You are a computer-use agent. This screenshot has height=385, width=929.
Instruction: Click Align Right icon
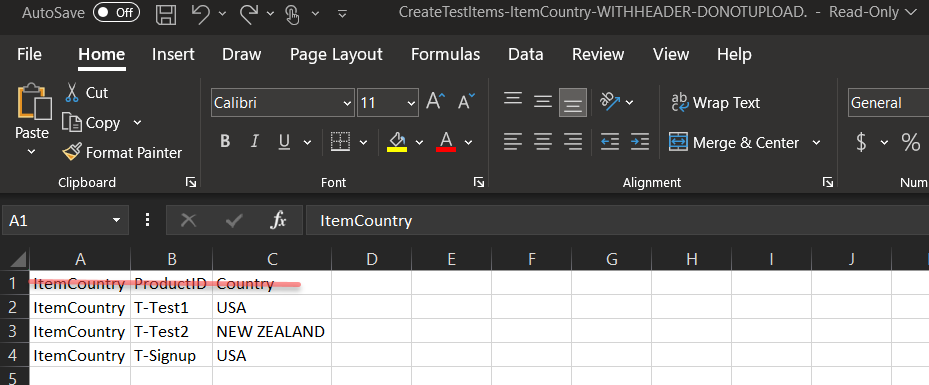click(573, 142)
